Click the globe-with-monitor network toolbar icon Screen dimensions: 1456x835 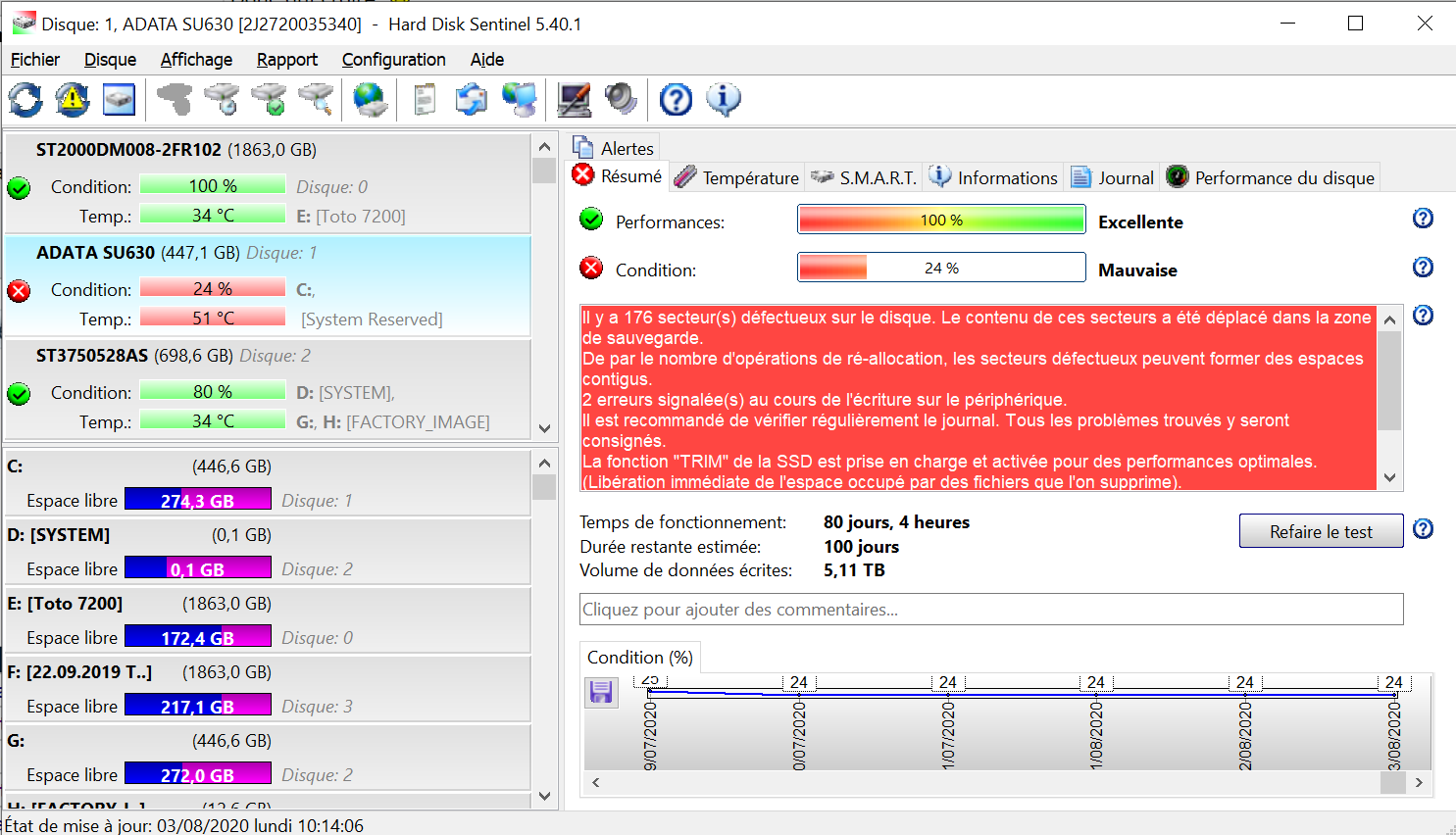519,99
